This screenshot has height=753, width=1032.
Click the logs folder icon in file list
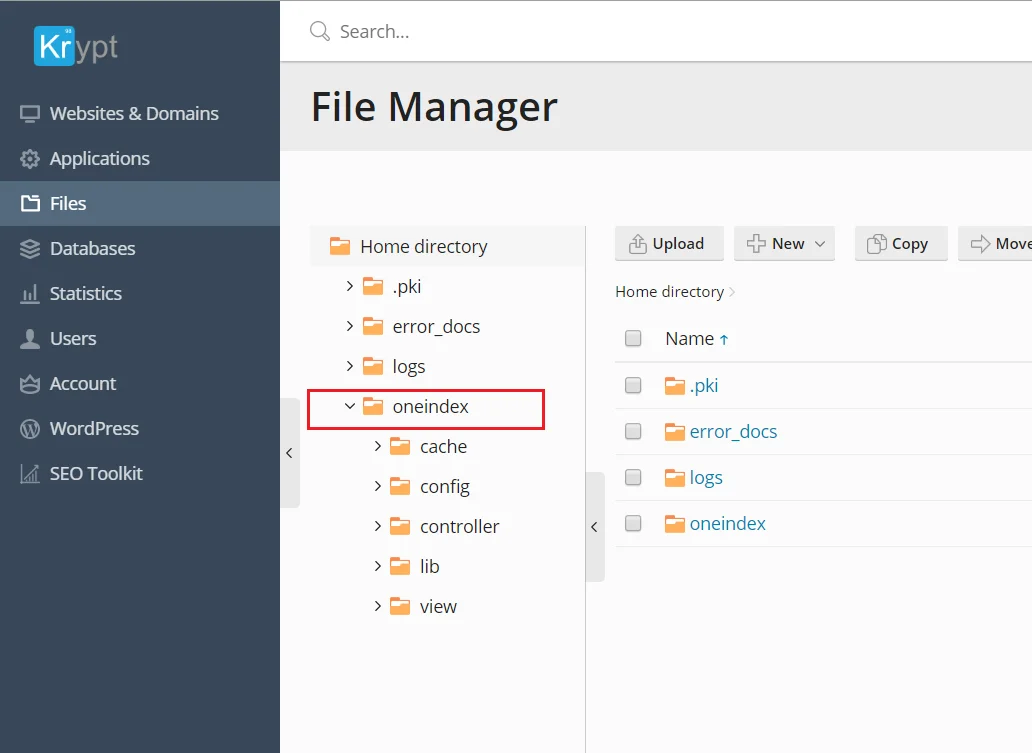[675, 478]
